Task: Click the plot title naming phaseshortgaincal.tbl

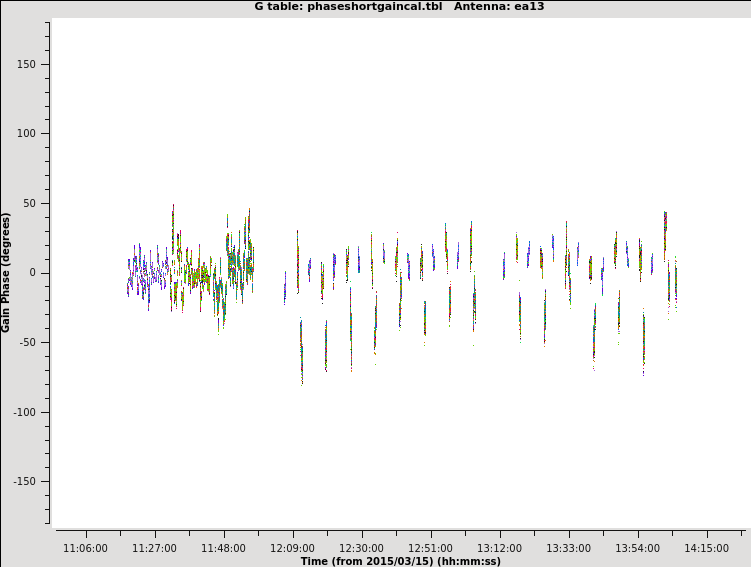Action: tap(399, 7)
